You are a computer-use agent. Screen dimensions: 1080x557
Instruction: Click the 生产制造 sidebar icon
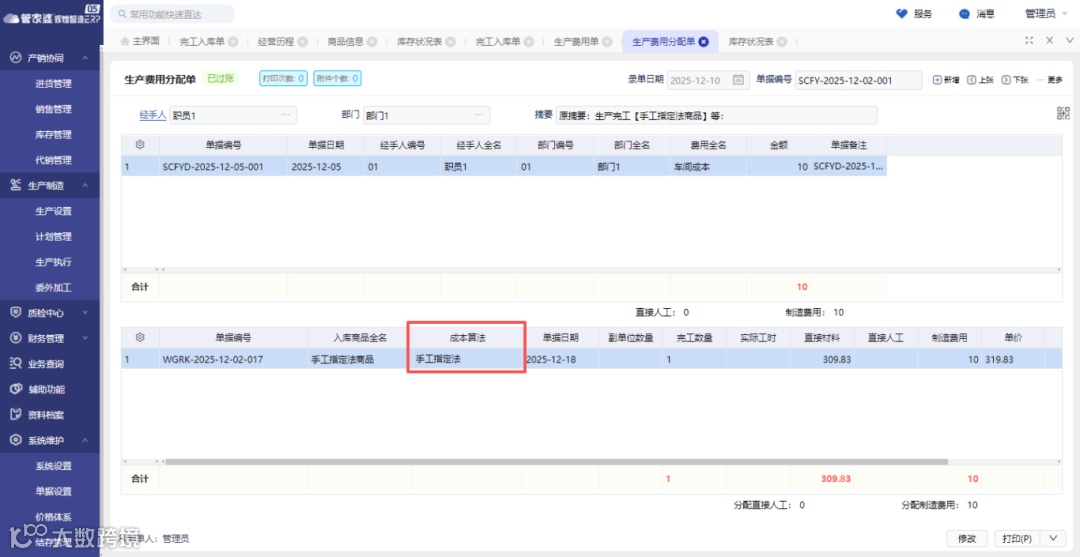tap(16, 185)
